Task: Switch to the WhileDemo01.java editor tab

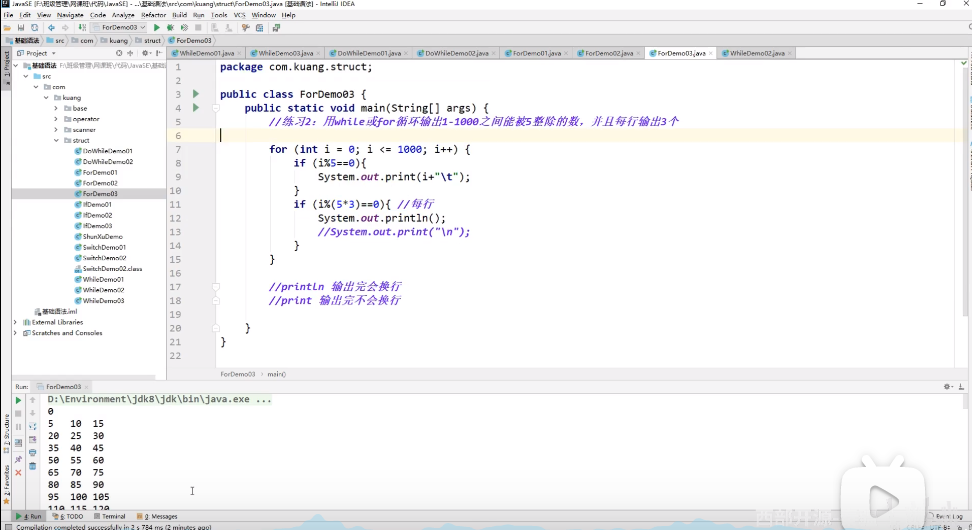Action: (x=207, y=53)
